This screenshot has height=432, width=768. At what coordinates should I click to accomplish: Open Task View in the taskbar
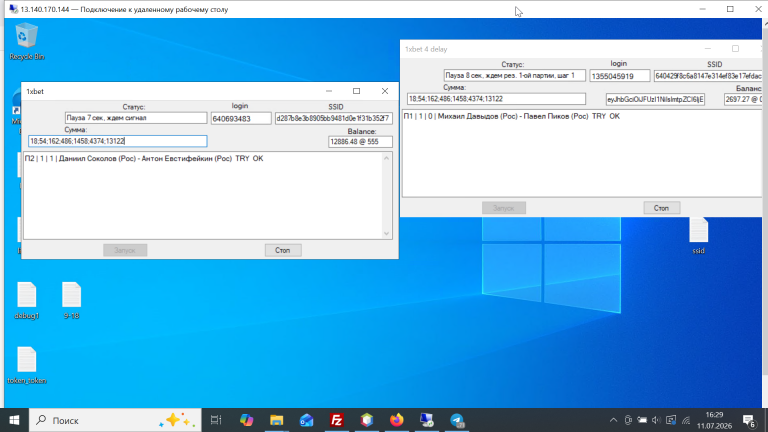(216, 420)
